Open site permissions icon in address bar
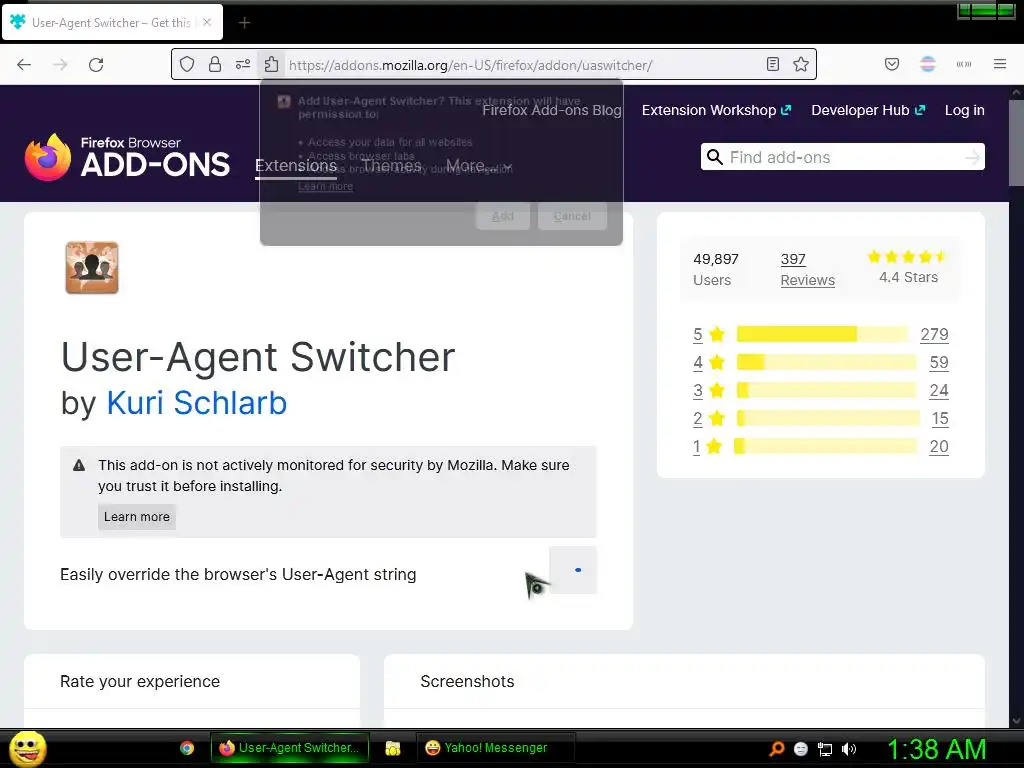1024x768 pixels. (x=243, y=64)
